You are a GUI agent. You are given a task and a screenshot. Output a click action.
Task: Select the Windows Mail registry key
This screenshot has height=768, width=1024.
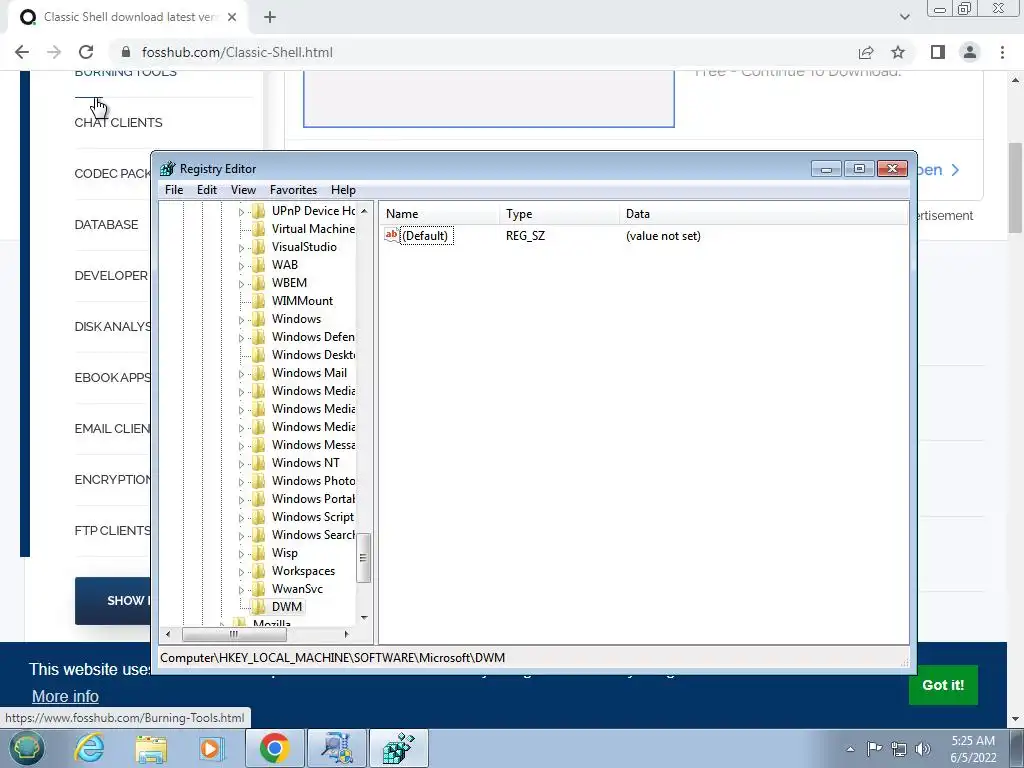point(309,372)
